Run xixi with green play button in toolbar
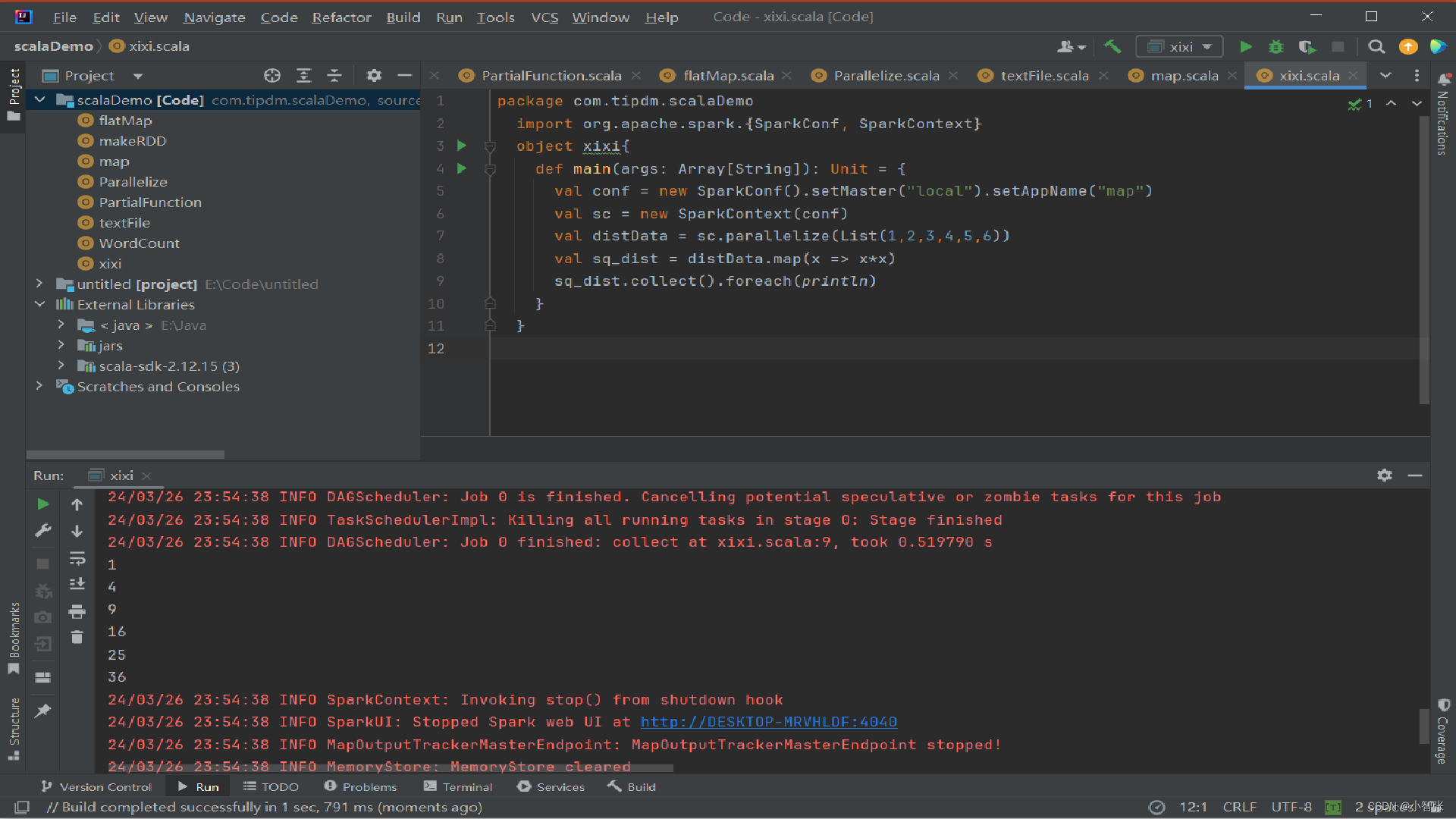 (1245, 47)
